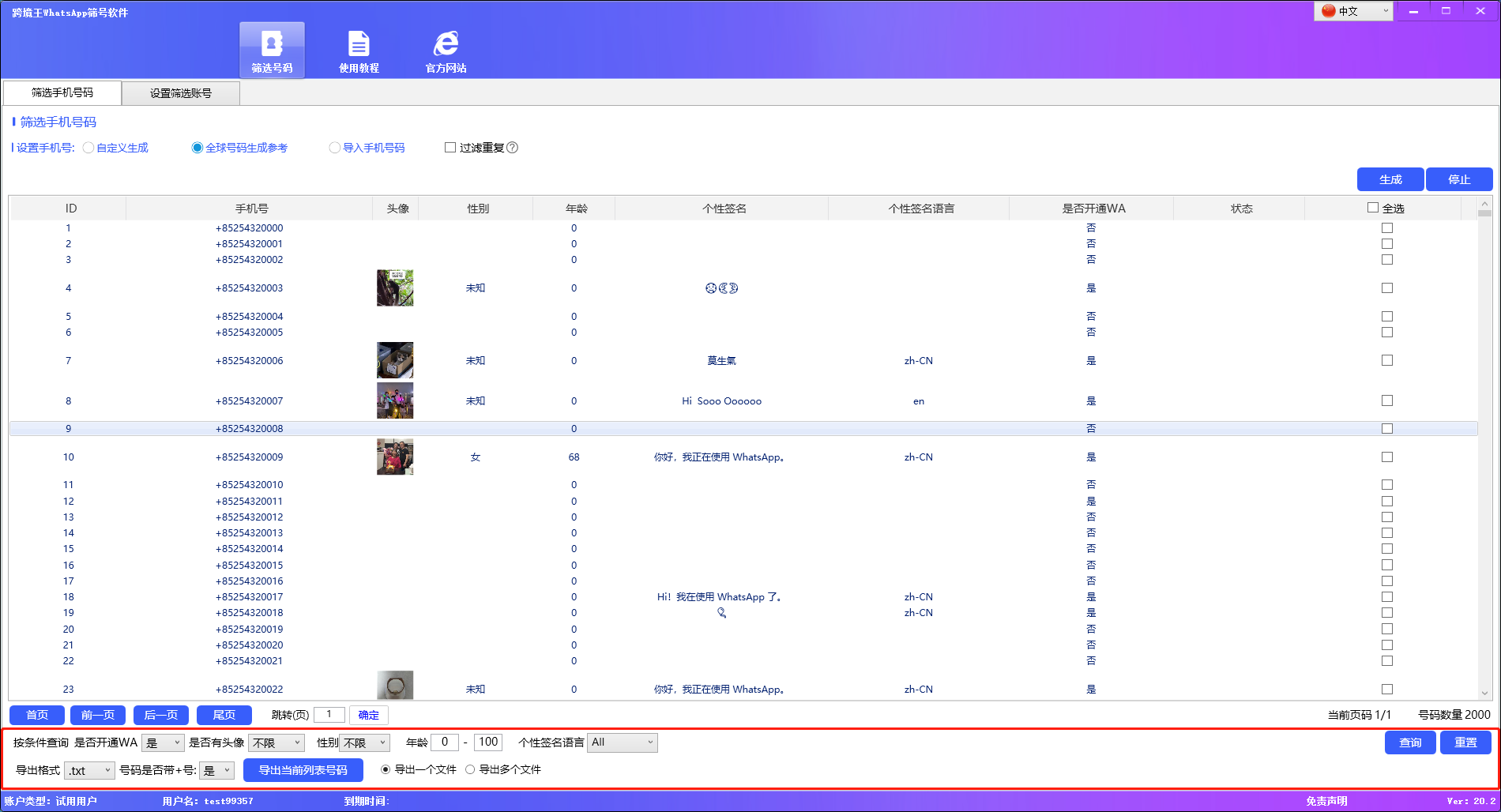This screenshot has height=812, width=1501.
Task: Type in the 跳转(页) page field
Action: tap(329, 714)
